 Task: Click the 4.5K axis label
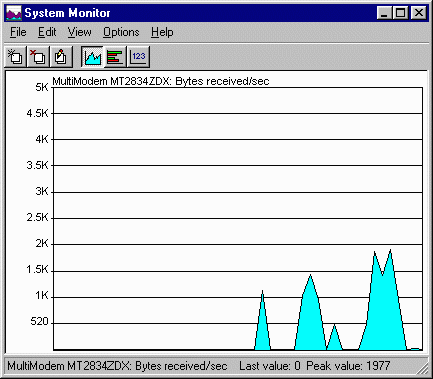pyautogui.click(x=37, y=114)
